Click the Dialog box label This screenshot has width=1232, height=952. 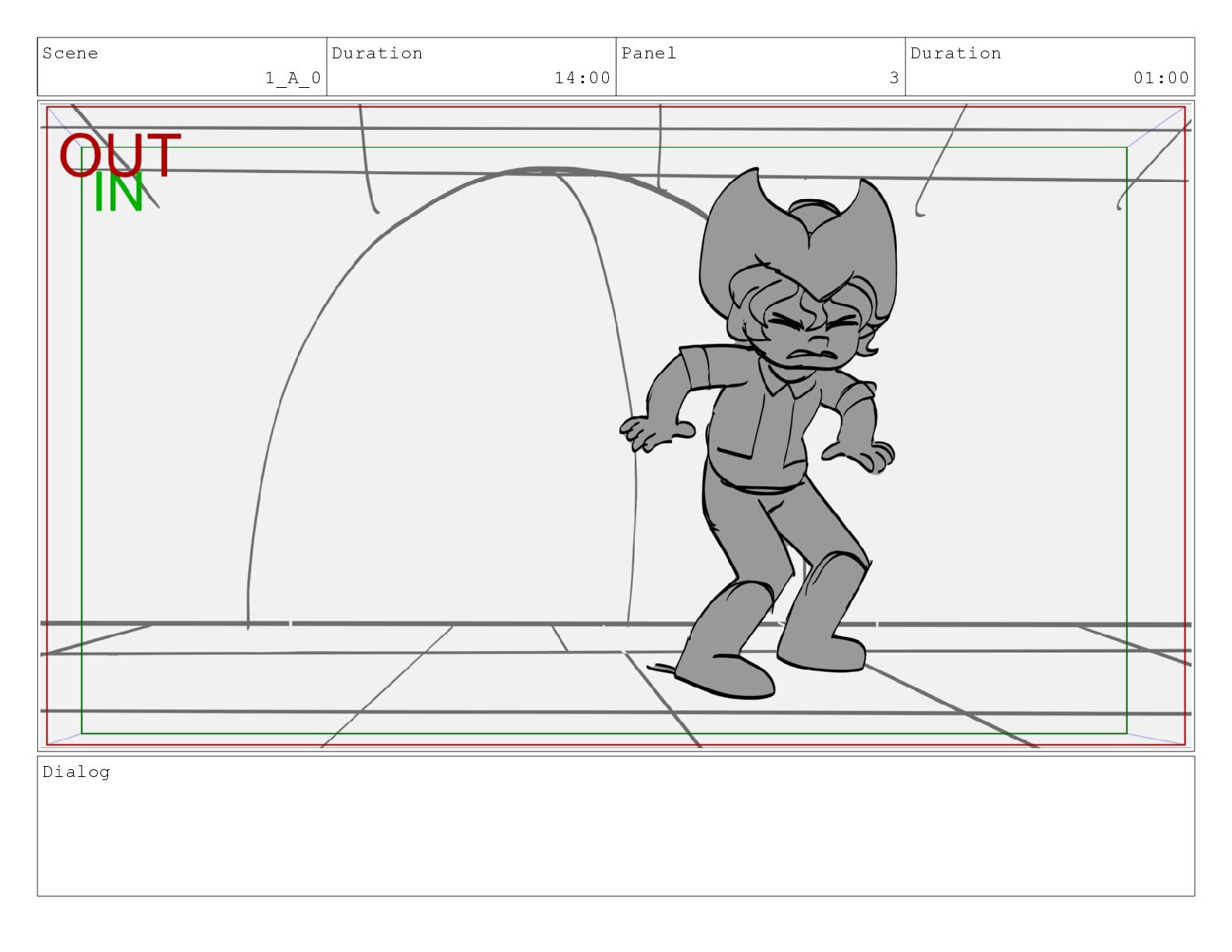pos(76,772)
